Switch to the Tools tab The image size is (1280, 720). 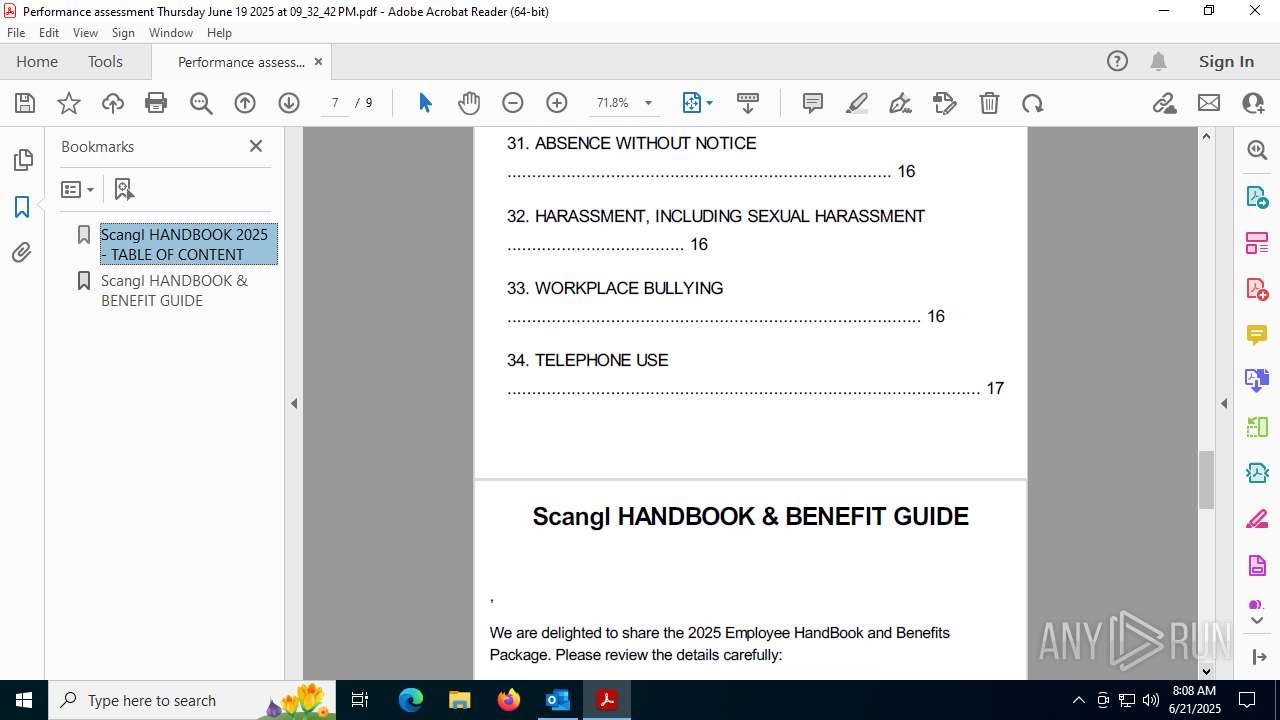[x=105, y=62]
